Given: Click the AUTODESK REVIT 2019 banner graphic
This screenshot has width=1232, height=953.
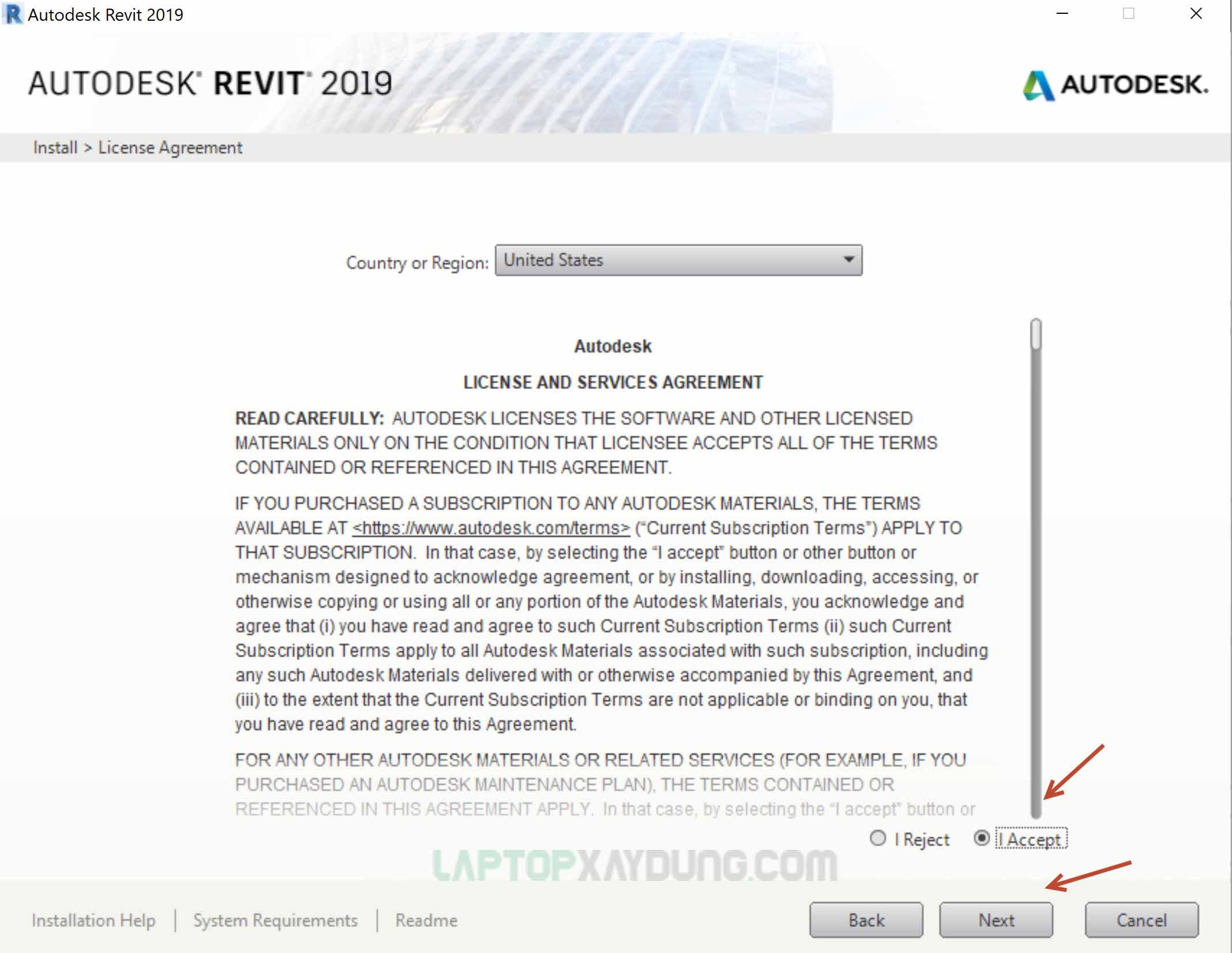Looking at the screenshot, I should tap(211, 84).
